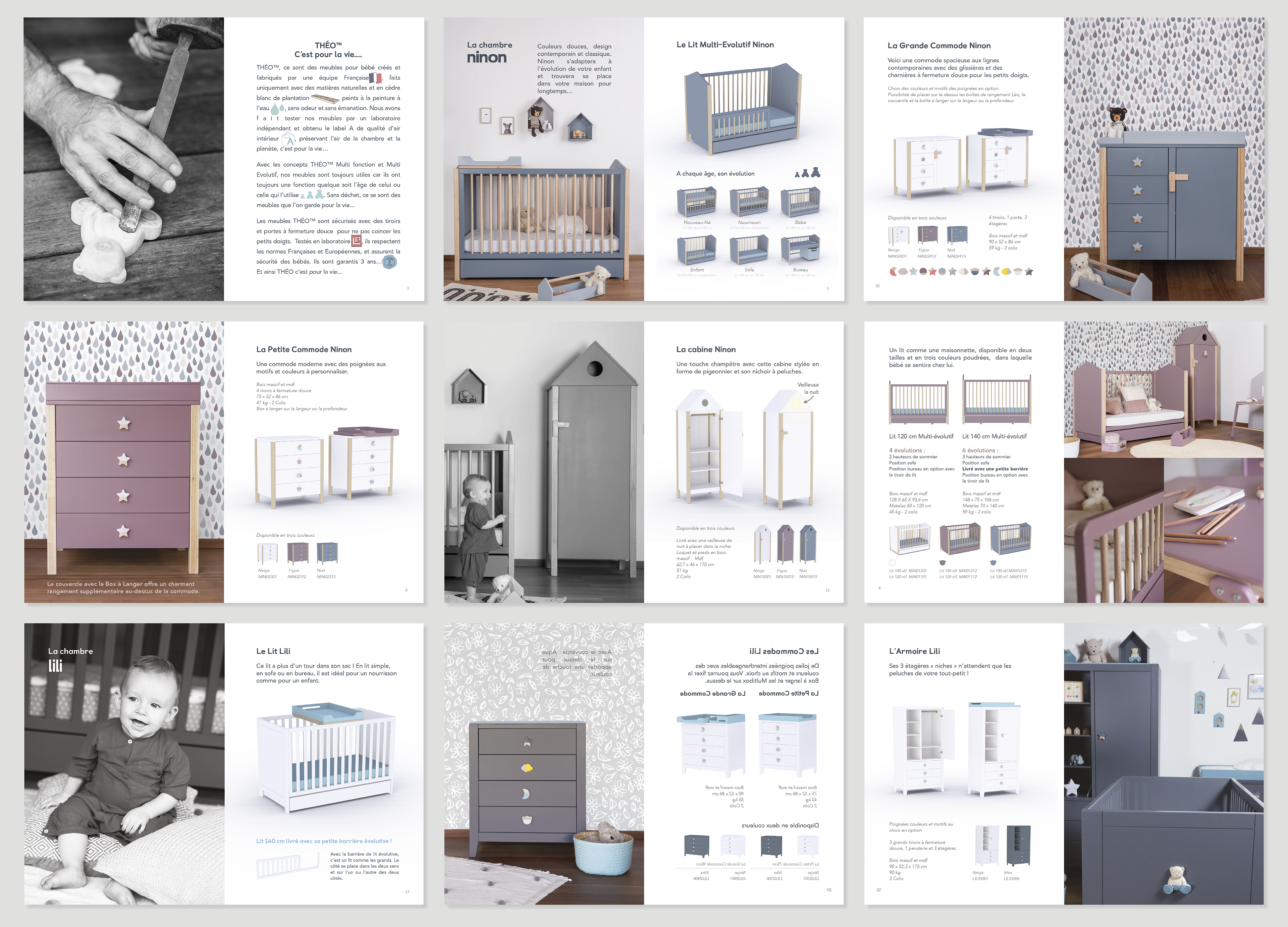The width and height of the screenshot is (1288, 927).
Task: Select the blue bed thumbnail MAI01215
Action: click(1011, 540)
